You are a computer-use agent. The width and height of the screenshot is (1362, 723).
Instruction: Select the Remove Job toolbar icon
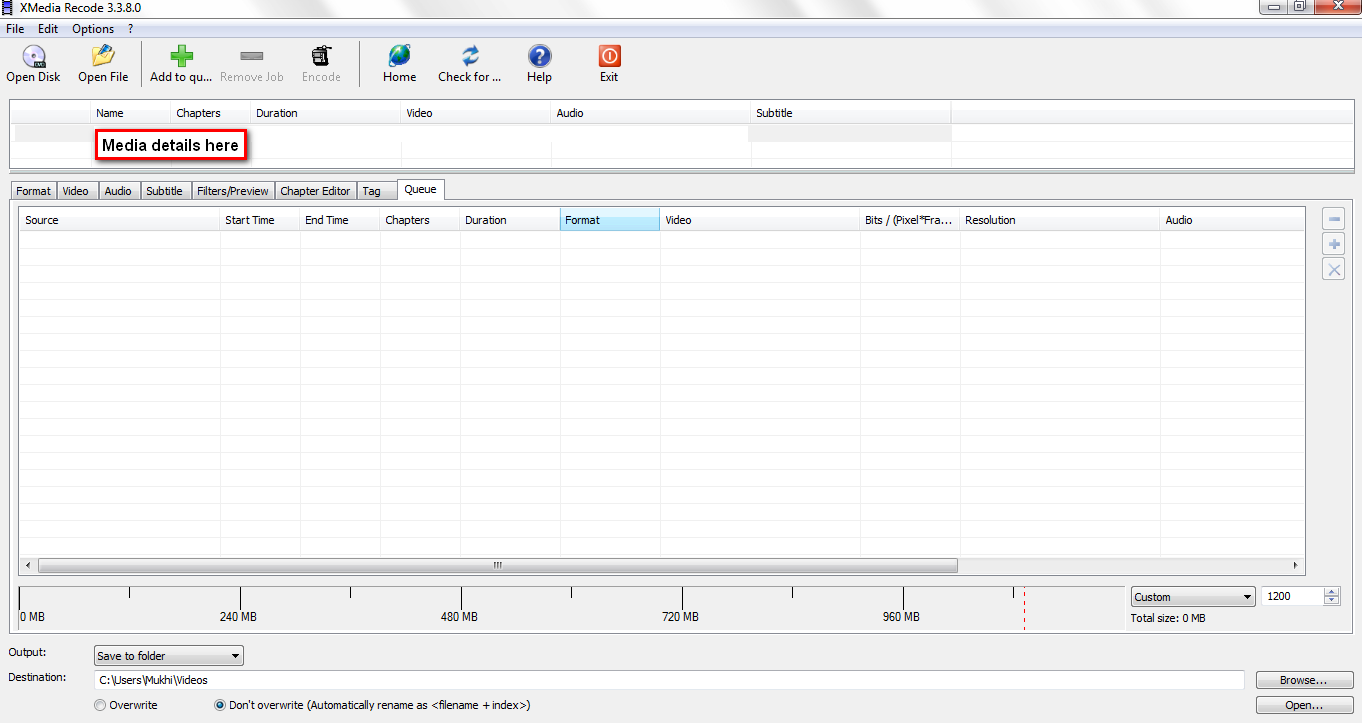coord(252,56)
